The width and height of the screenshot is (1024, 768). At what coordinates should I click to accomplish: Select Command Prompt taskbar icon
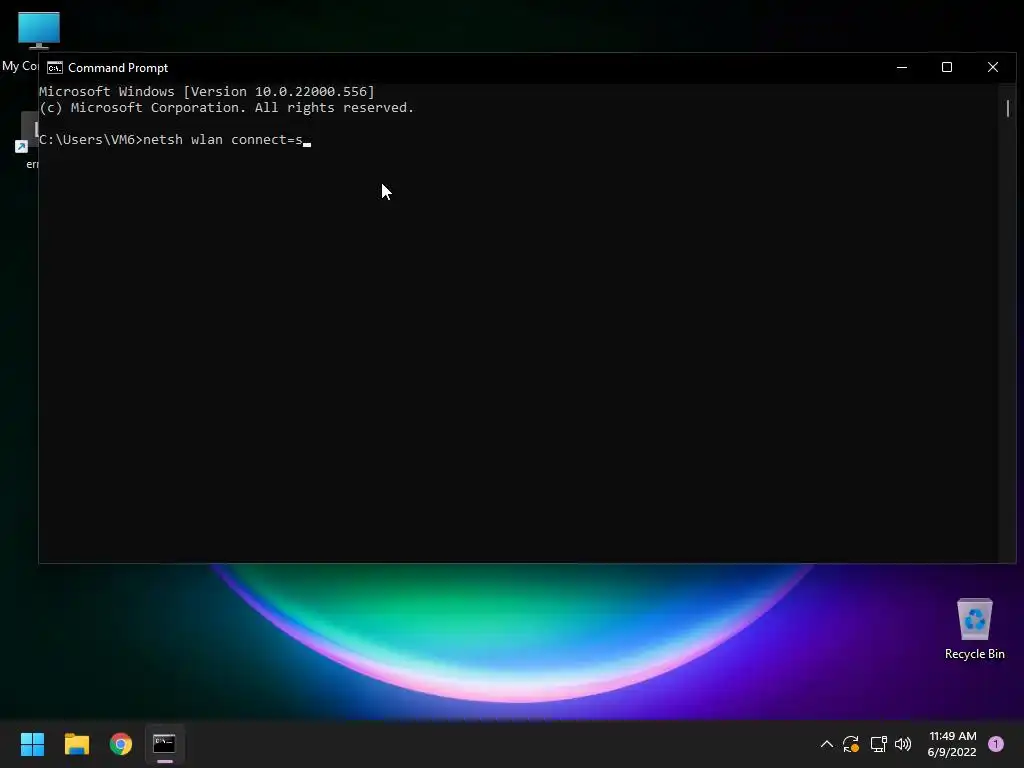165,744
